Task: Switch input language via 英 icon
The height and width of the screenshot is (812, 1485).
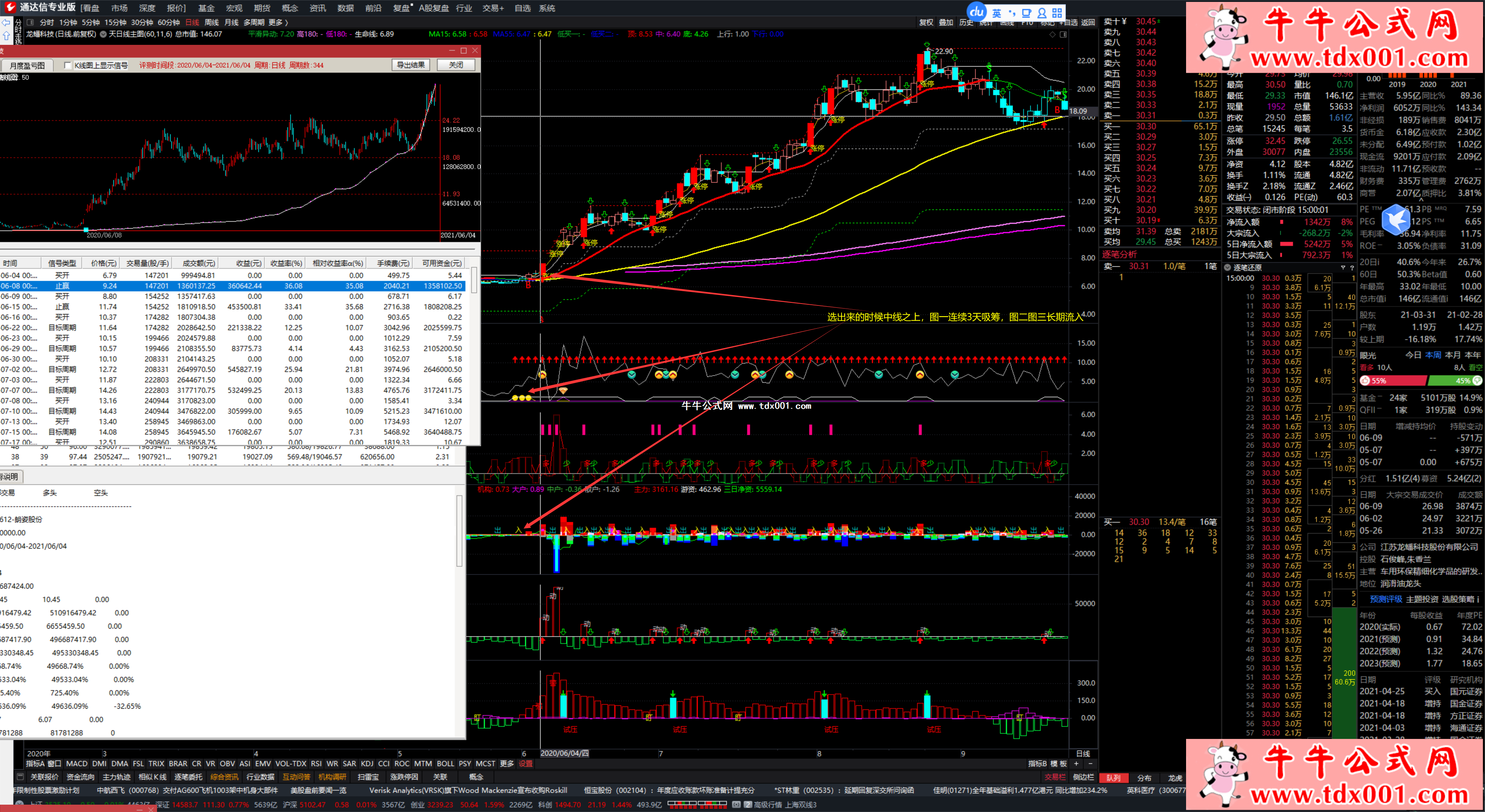Action: click(997, 13)
